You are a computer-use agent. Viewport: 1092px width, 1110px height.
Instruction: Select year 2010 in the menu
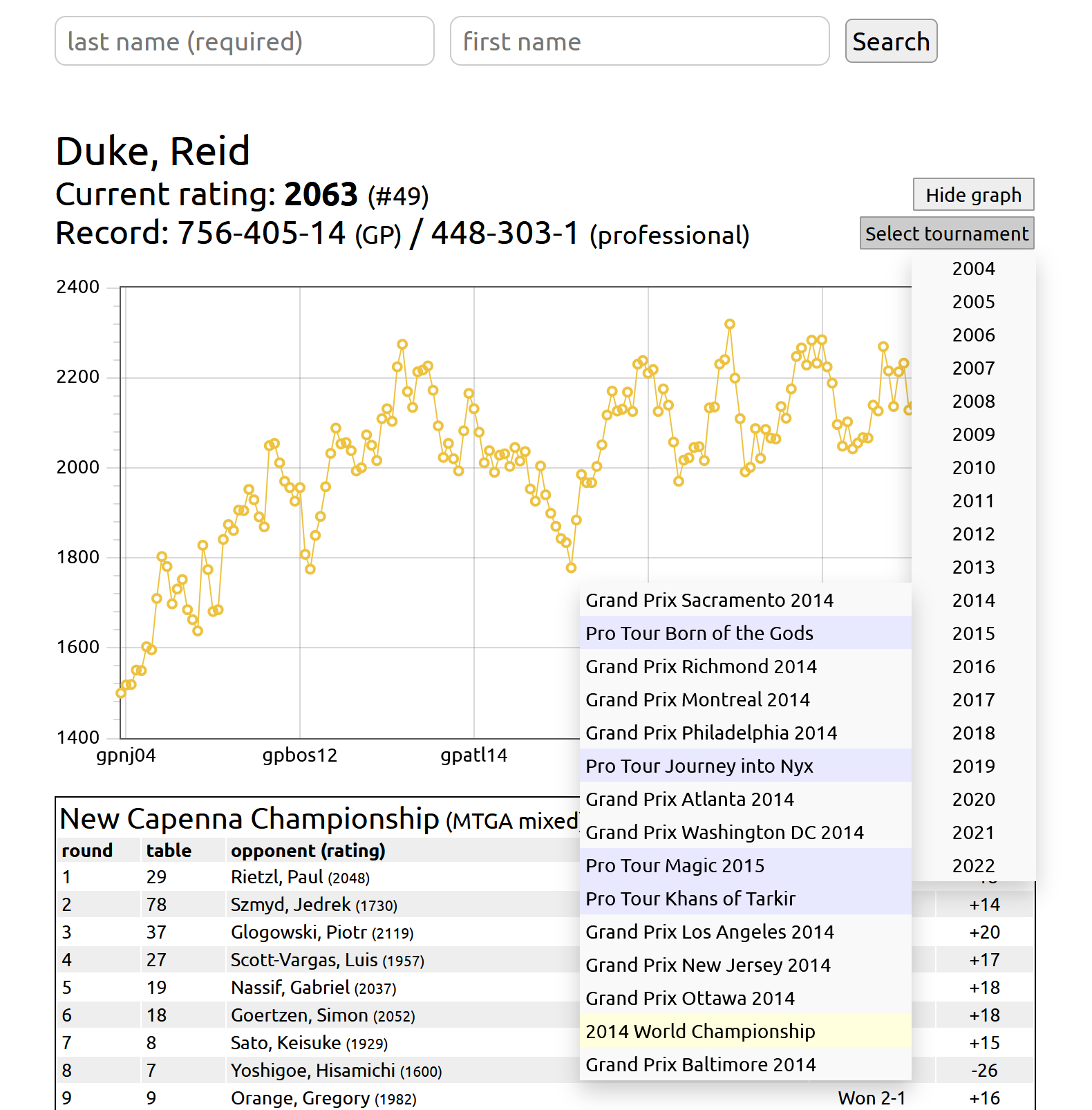click(973, 468)
